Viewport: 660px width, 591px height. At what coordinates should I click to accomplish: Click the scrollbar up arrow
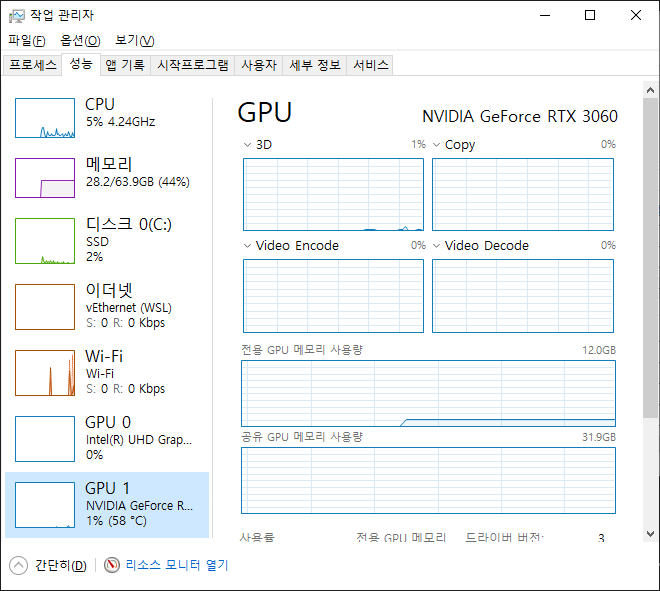point(650,90)
